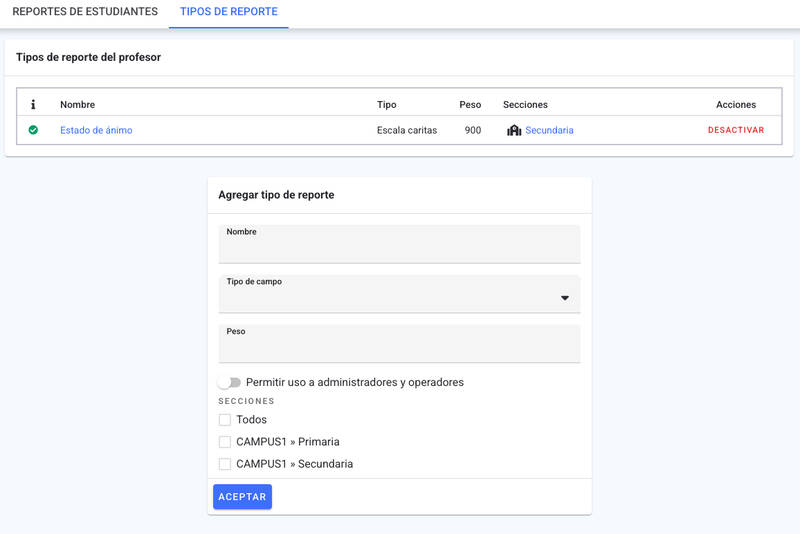Click Desactivar for Estado de ánimo

(x=736, y=130)
